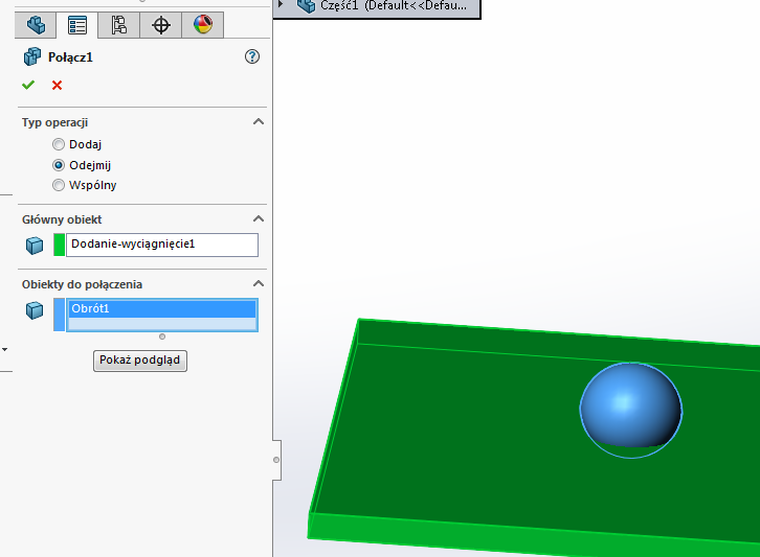Select the green plate body in the viewport
This screenshot has height=557, width=760.
click(460, 436)
